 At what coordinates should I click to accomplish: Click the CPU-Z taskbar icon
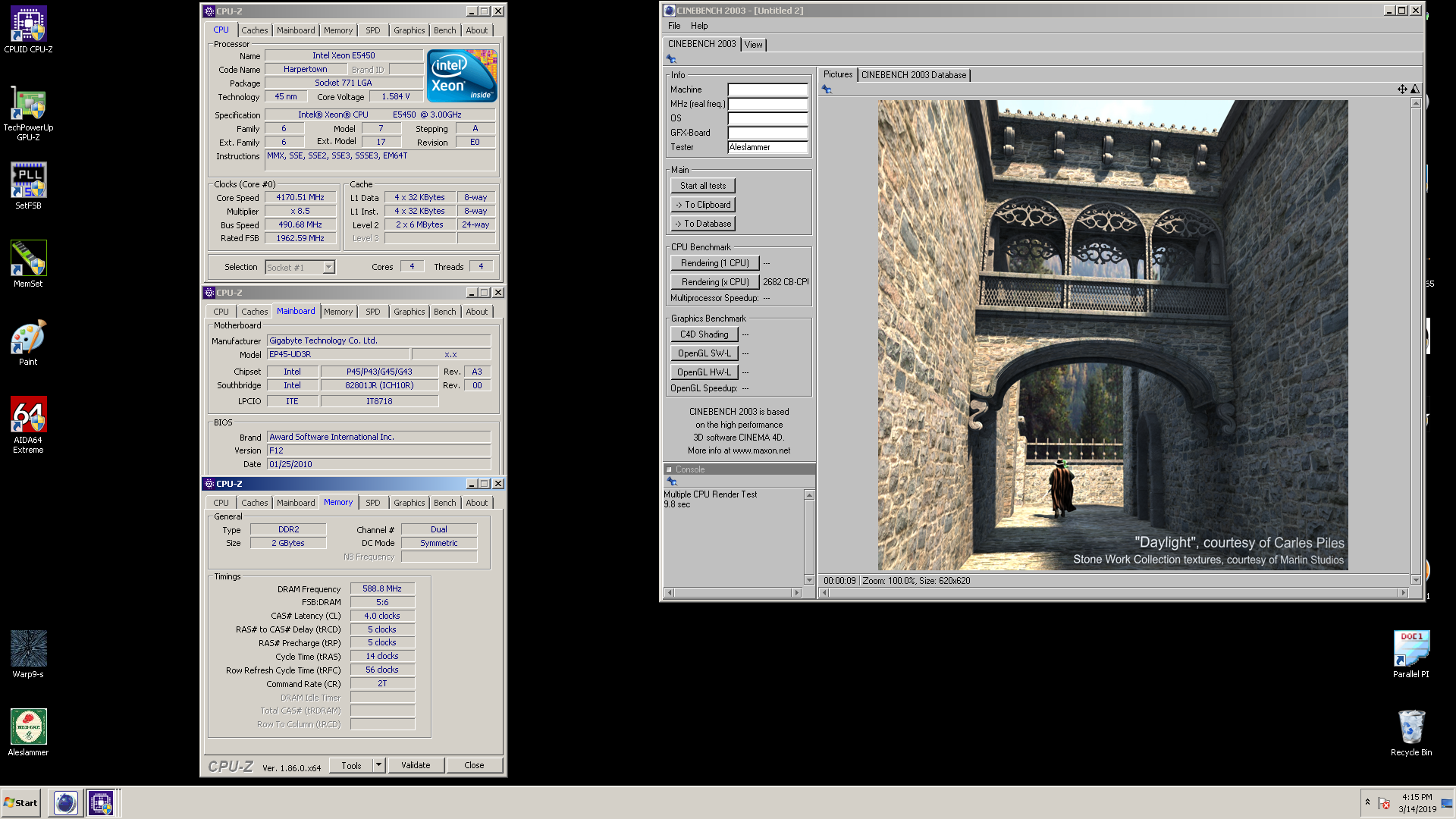click(101, 802)
